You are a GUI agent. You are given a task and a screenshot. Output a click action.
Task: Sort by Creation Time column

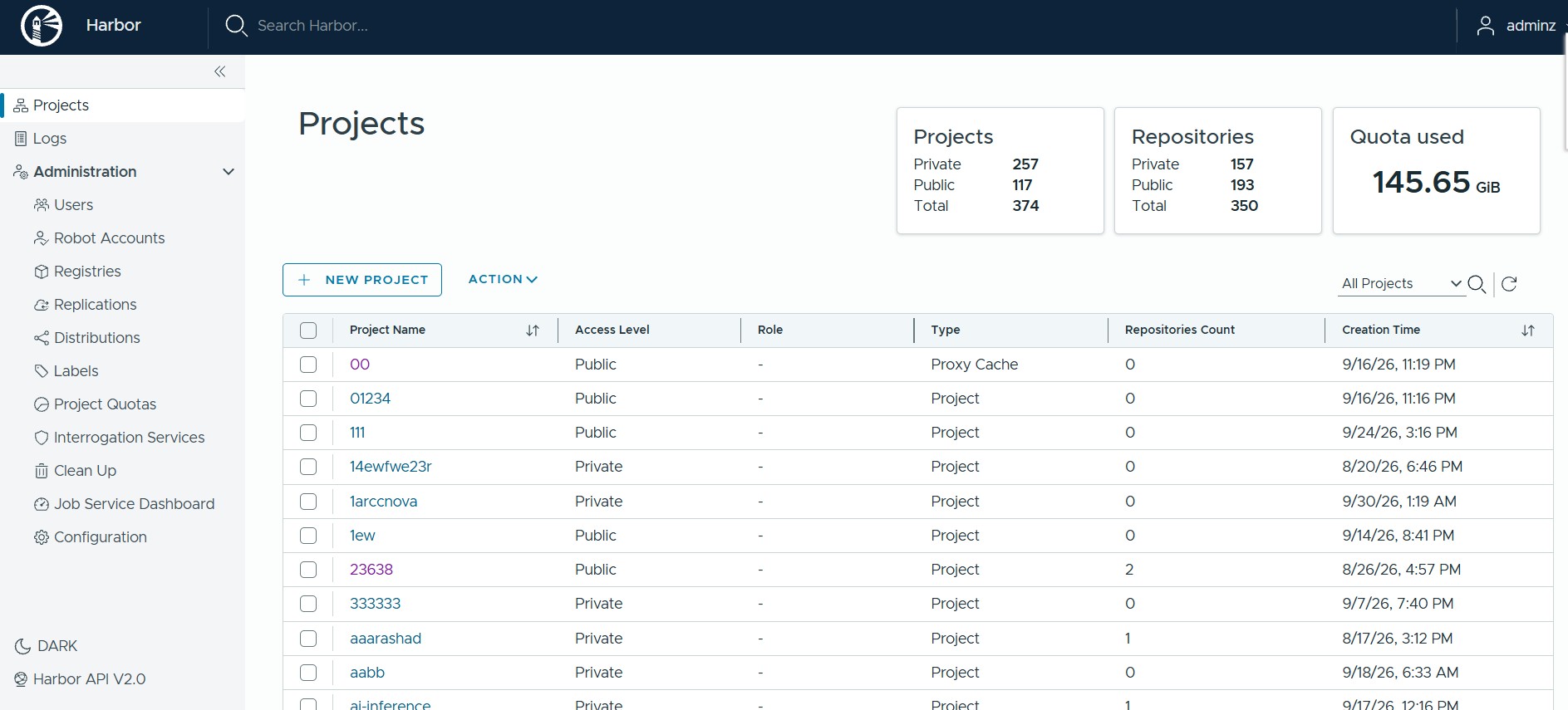click(1527, 331)
